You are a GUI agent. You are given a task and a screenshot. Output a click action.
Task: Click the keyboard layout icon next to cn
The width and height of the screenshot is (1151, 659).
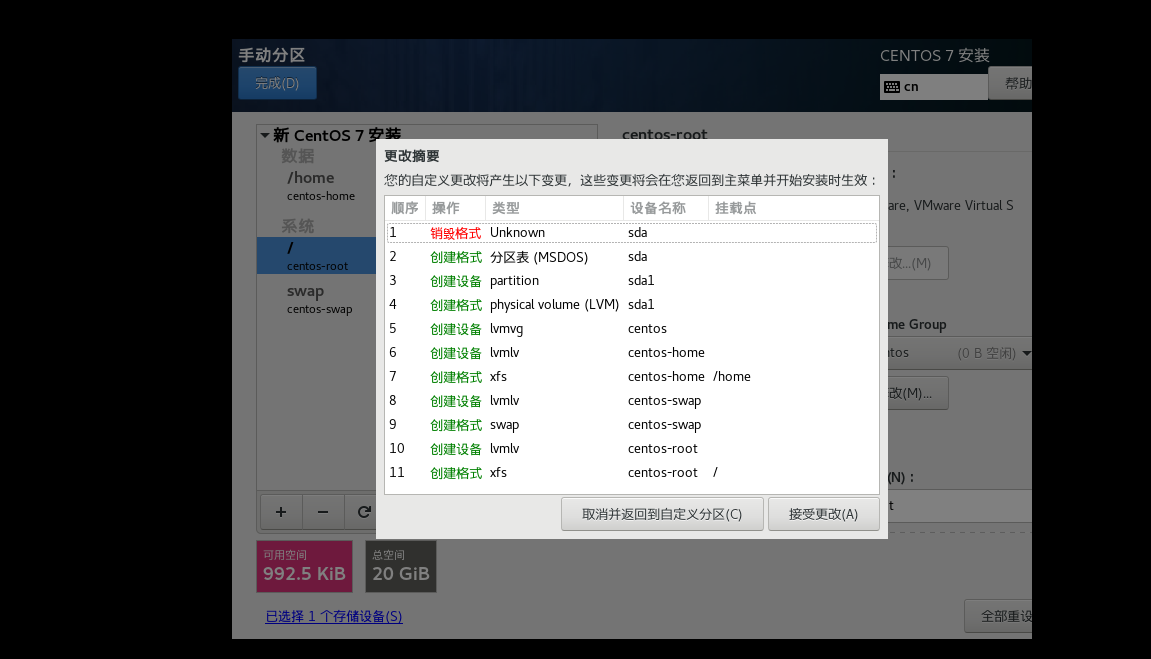tap(892, 87)
